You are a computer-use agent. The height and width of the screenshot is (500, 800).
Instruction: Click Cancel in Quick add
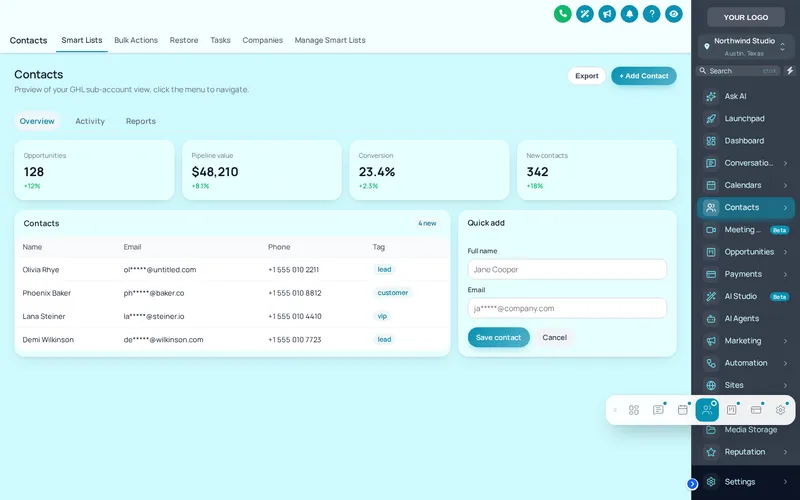coord(555,337)
